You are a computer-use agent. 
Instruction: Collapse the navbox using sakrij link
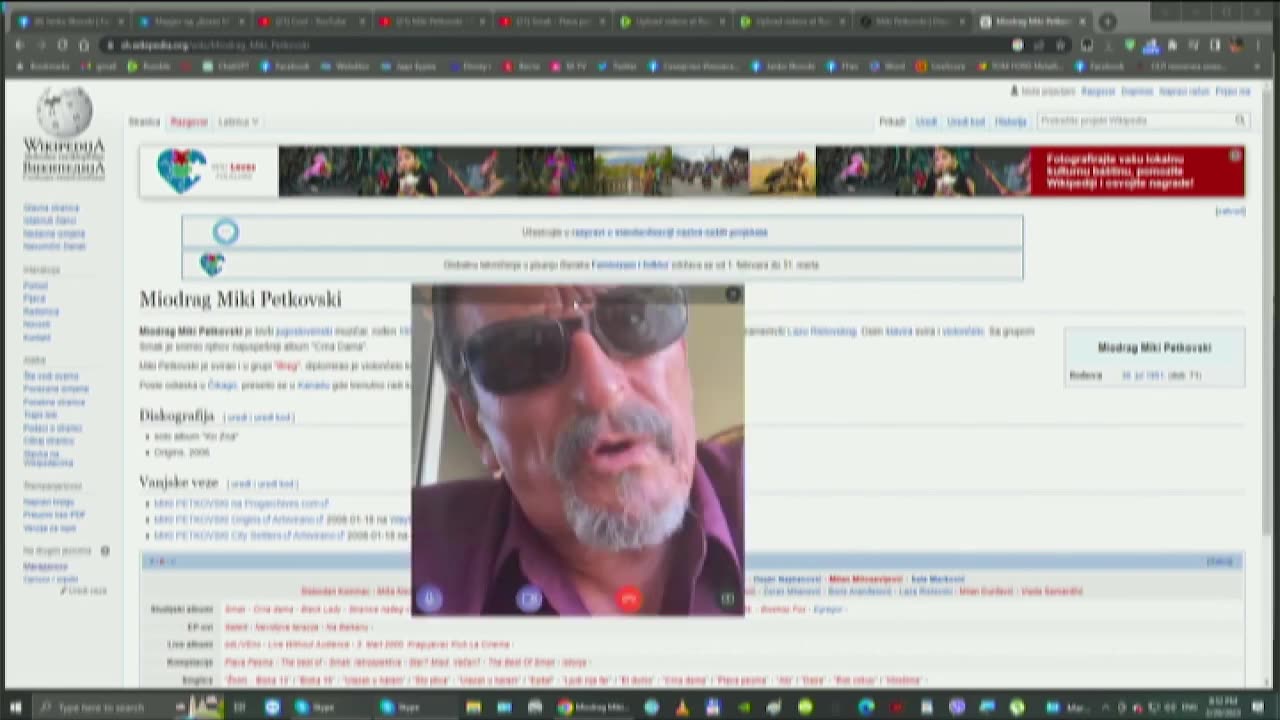[1219, 562]
